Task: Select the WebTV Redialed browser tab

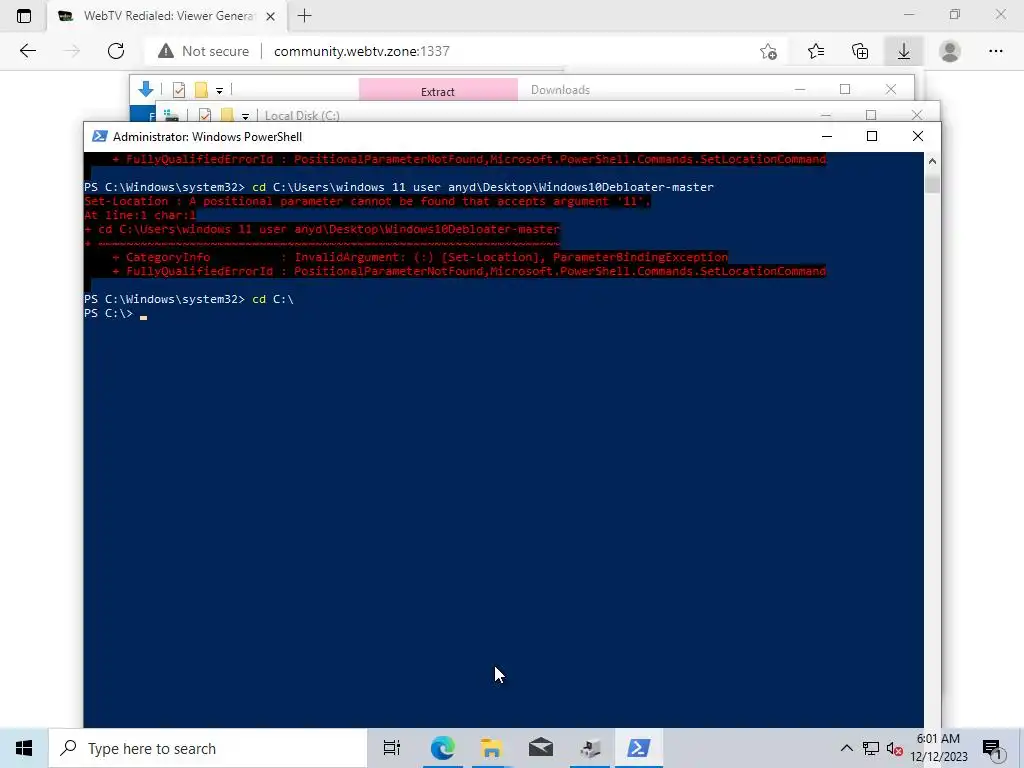Action: pyautogui.click(x=167, y=16)
